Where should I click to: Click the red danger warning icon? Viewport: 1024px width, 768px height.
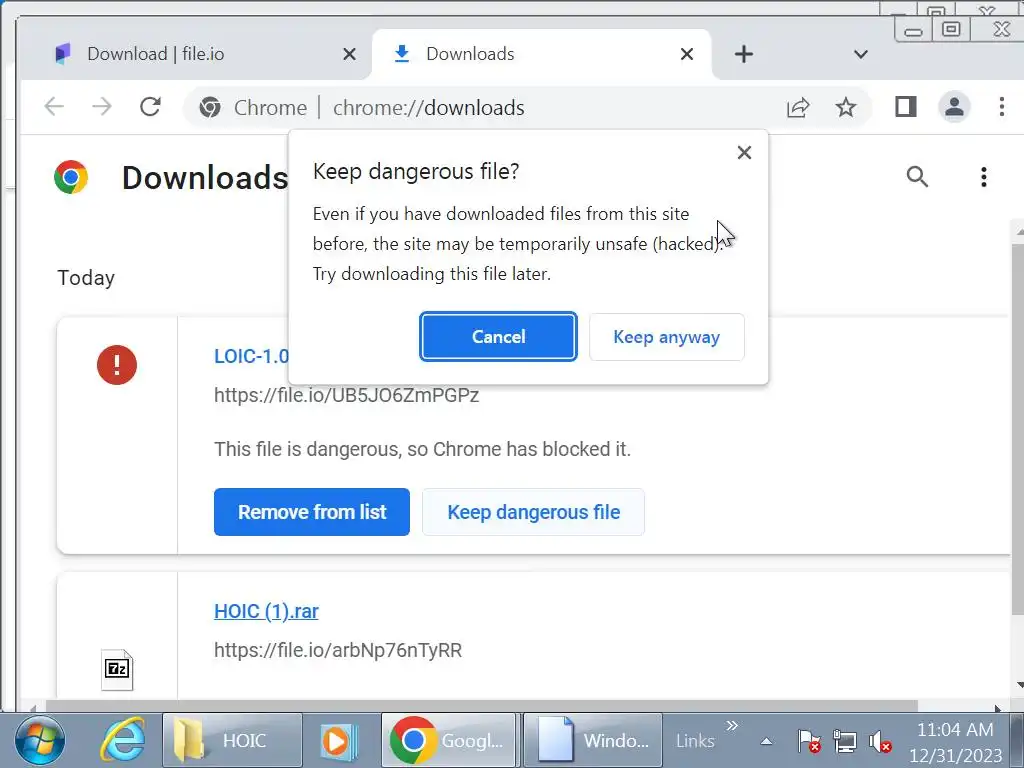click(117, 364)
